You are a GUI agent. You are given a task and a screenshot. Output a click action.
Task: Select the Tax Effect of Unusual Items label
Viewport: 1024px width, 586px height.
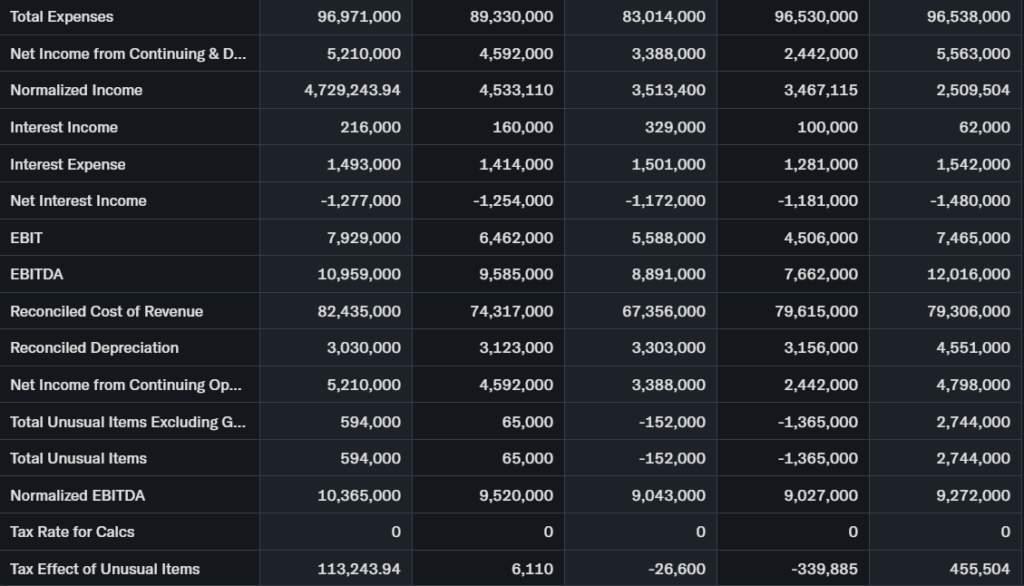(x=105, y=569)
